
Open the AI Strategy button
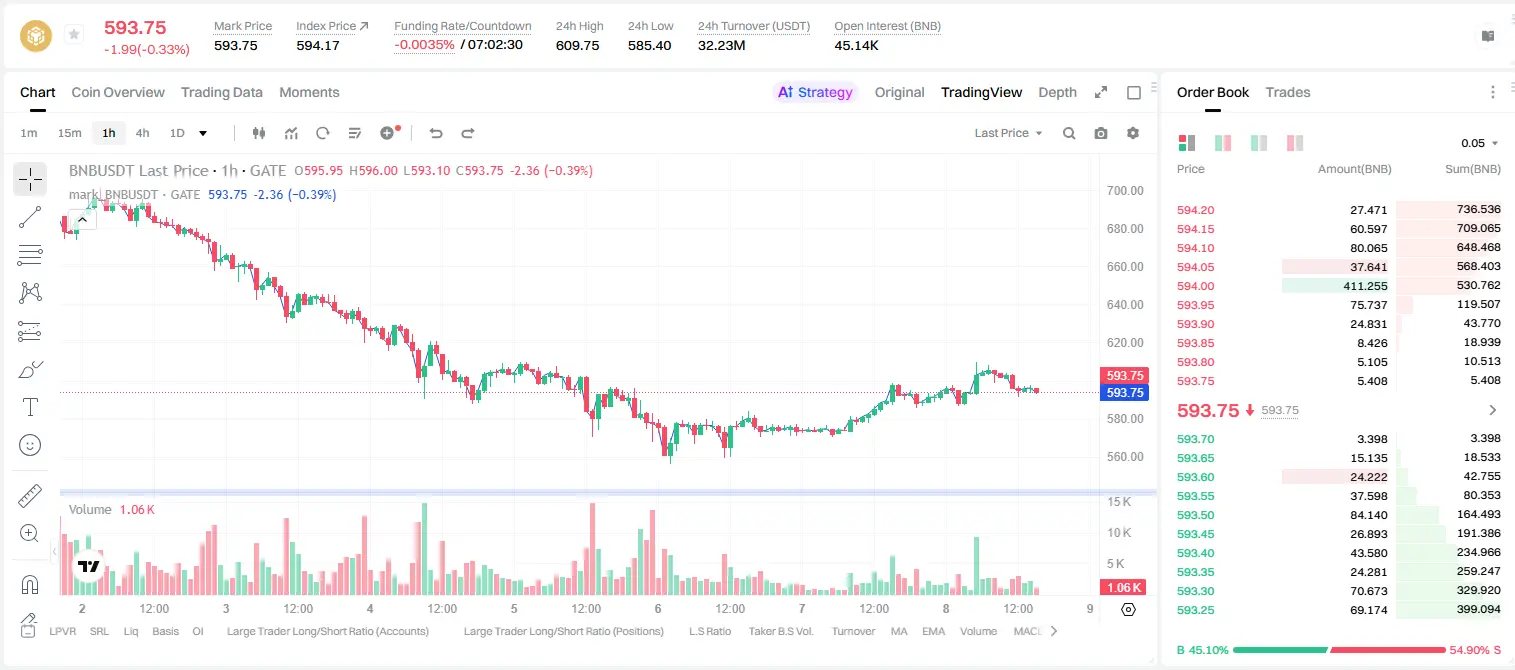(816, 92)
